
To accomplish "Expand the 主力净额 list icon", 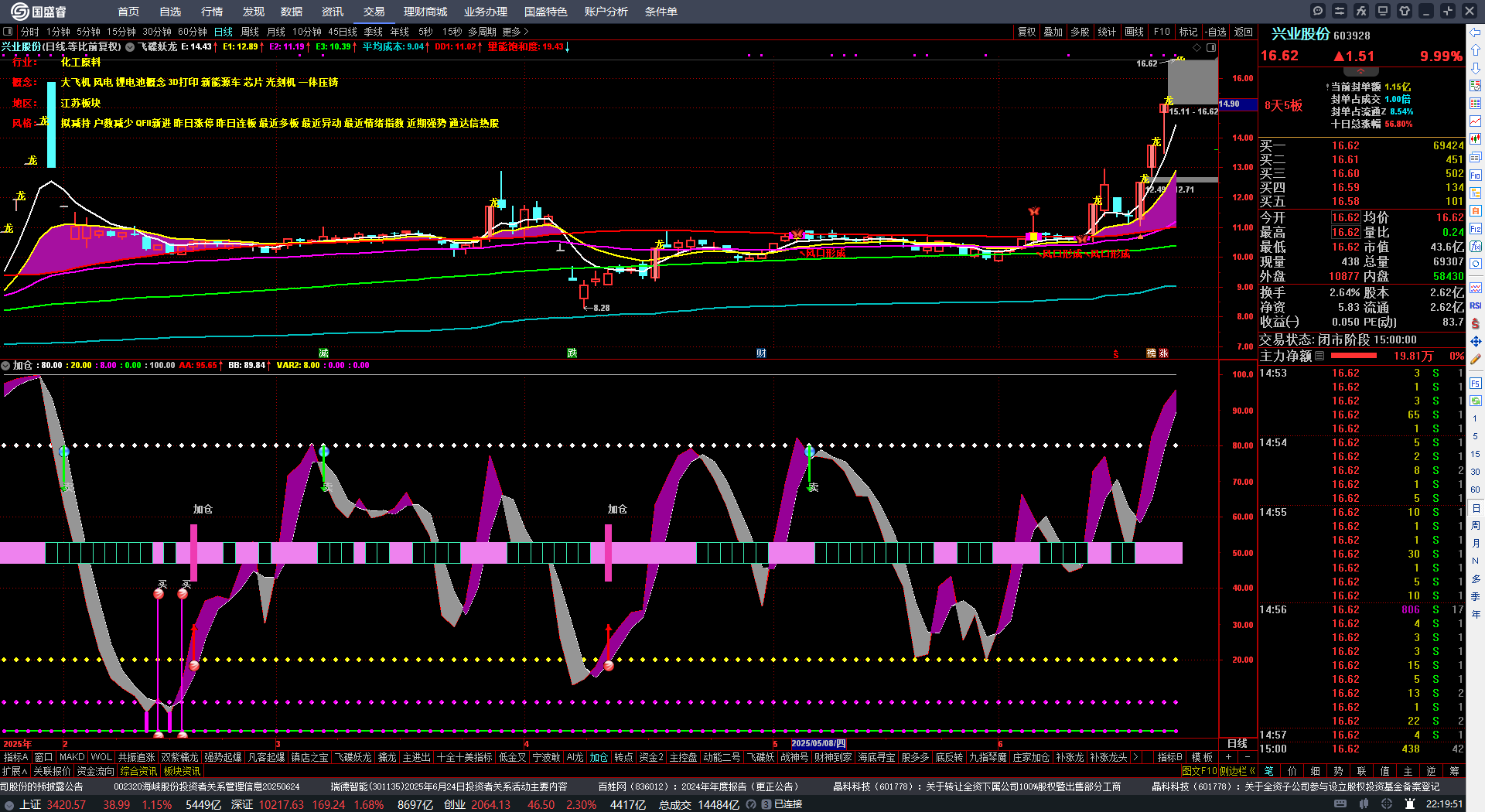I will [1319, 356].
